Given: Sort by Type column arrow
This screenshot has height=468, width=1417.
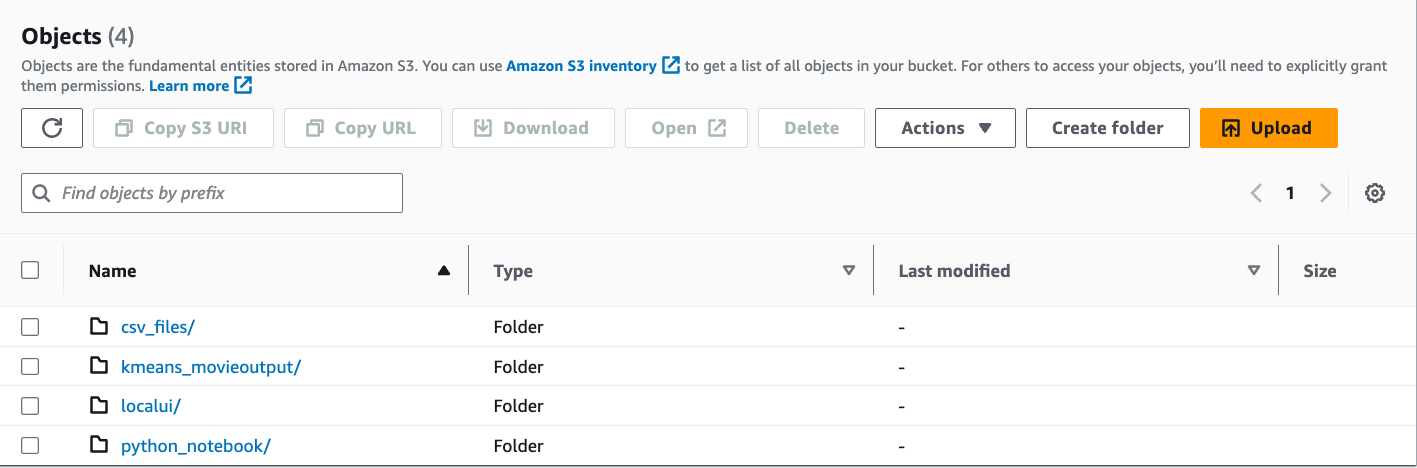Looking at the screenshot, I should [x=849, y=270].
